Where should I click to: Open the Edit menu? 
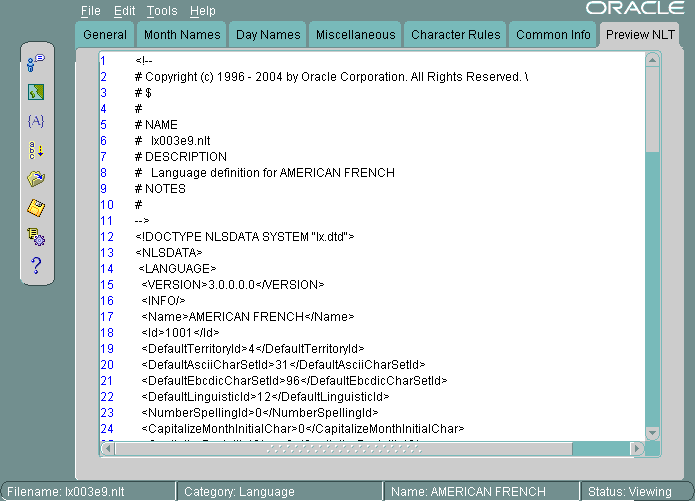pyautogui.click(x=124, y=11)
